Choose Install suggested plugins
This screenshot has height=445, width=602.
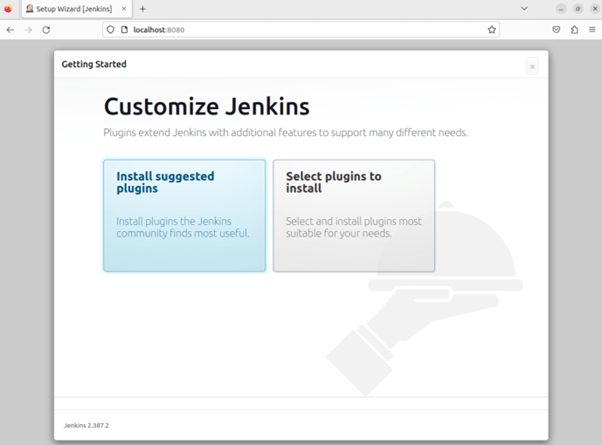click(184, 215)
